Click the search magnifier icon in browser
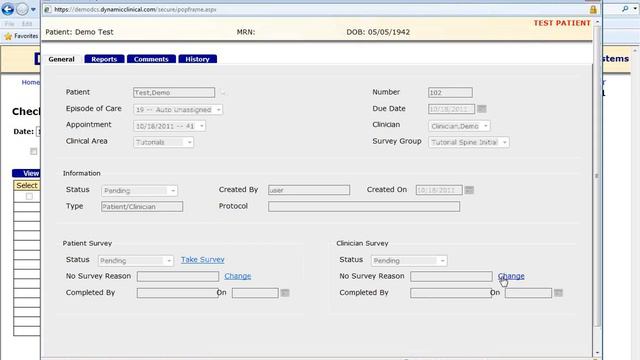Screen dimensions: 640x360 (x=625, y=9)
